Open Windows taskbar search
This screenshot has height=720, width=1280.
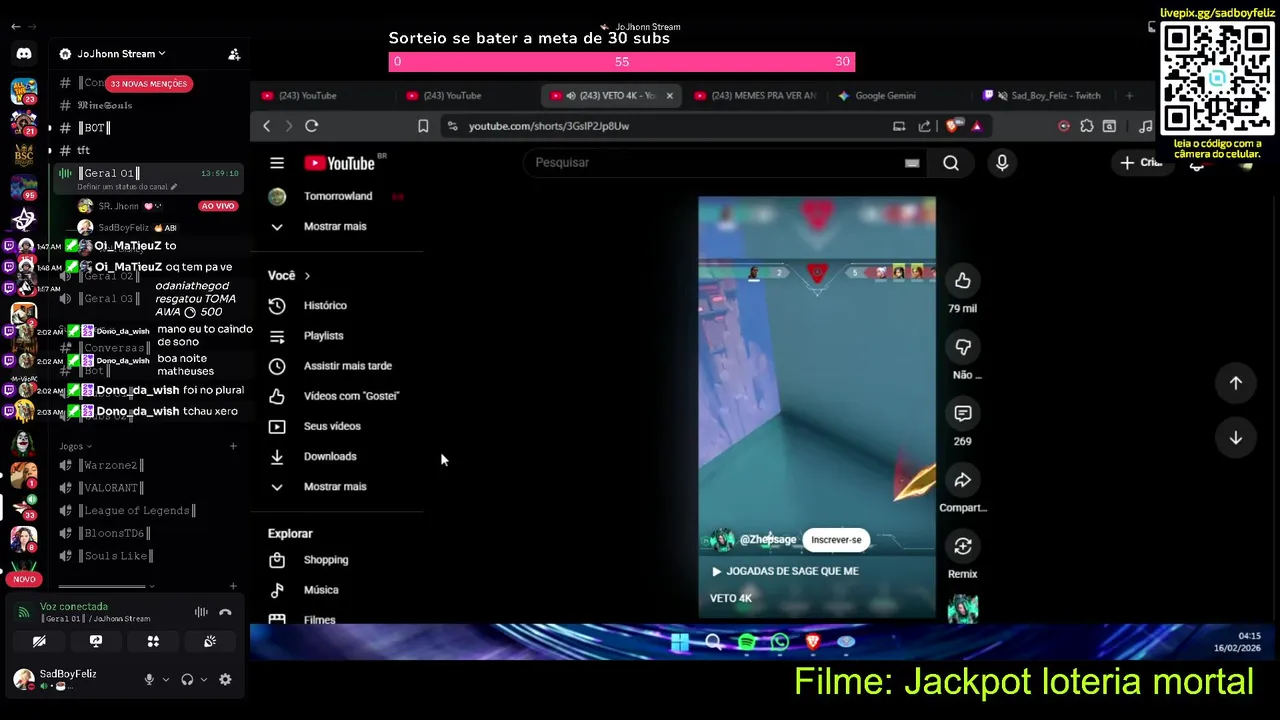click(x=713, y=642)
